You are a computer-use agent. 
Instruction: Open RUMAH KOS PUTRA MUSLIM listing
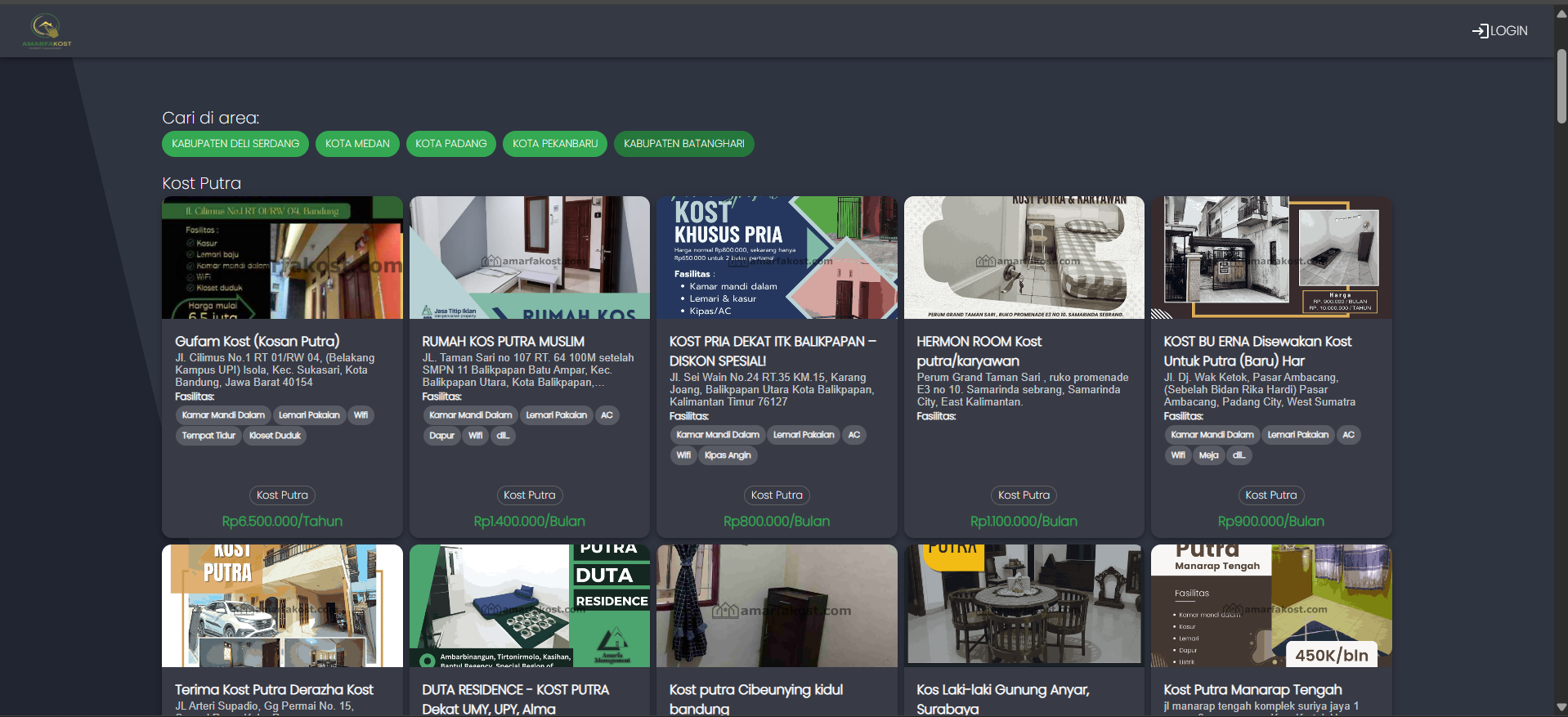tap(503, 342)
